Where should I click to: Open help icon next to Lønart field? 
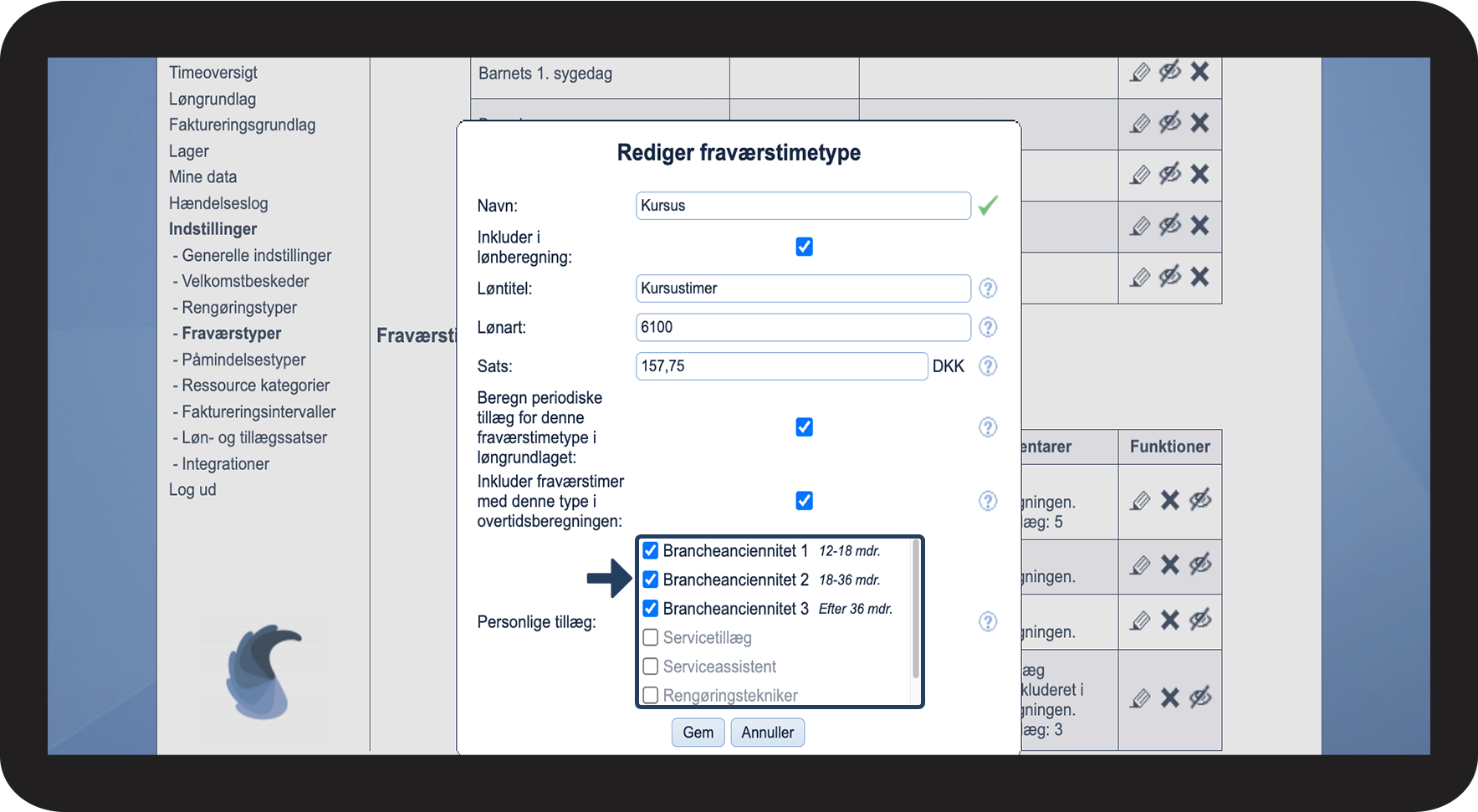point(988,328)
